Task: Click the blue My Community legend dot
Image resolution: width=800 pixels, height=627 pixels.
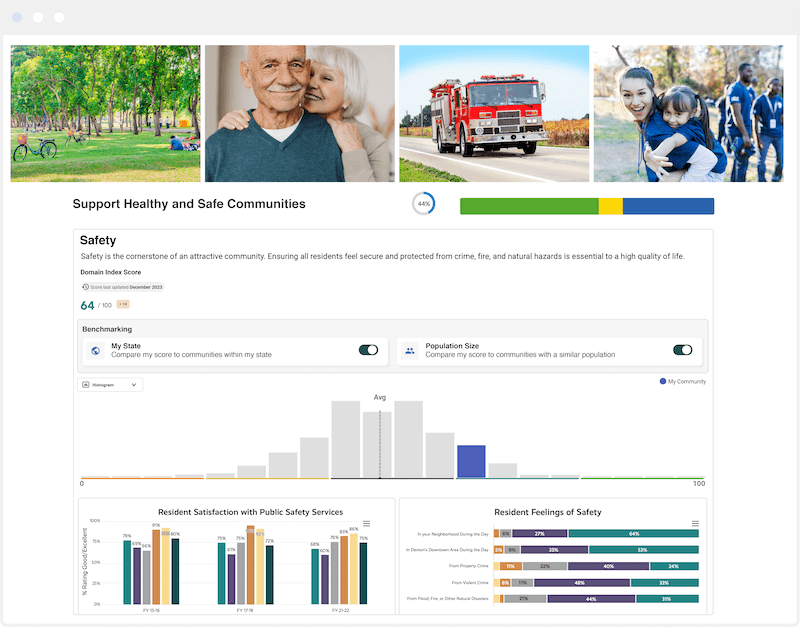Action: (x=663, y=381)
